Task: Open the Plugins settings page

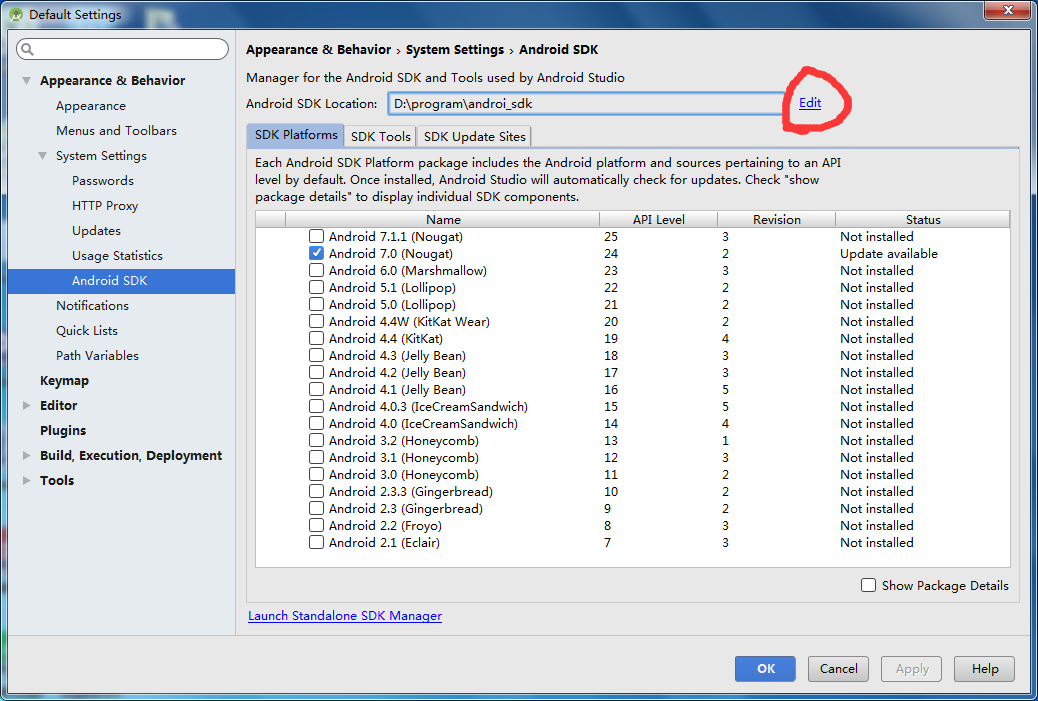Action: coord(63,431)
